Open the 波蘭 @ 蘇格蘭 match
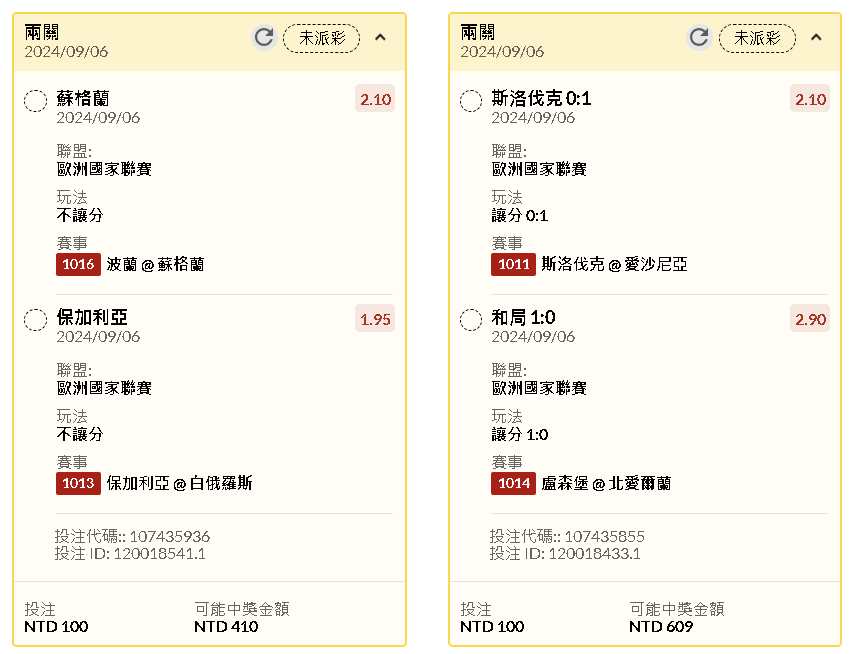855x654 pixels. 155,265
